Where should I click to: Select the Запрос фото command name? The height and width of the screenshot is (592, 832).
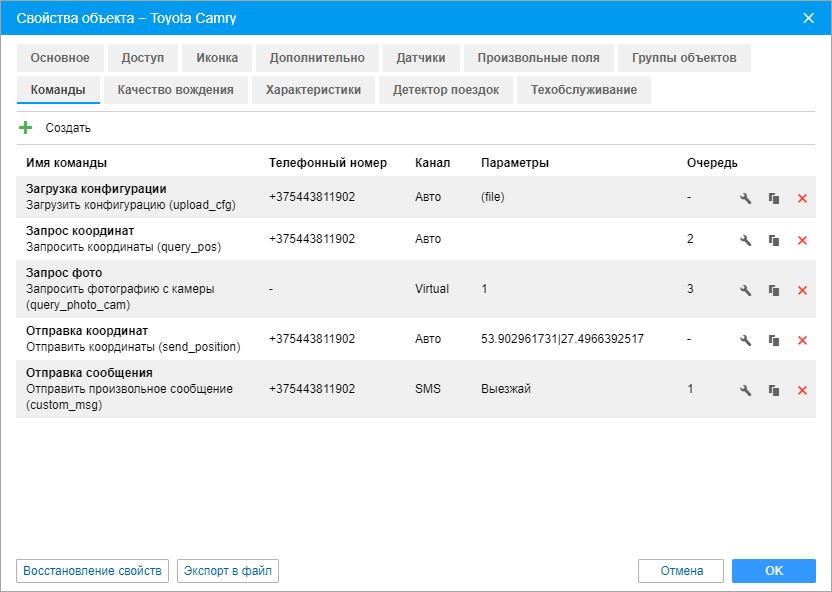64,273
